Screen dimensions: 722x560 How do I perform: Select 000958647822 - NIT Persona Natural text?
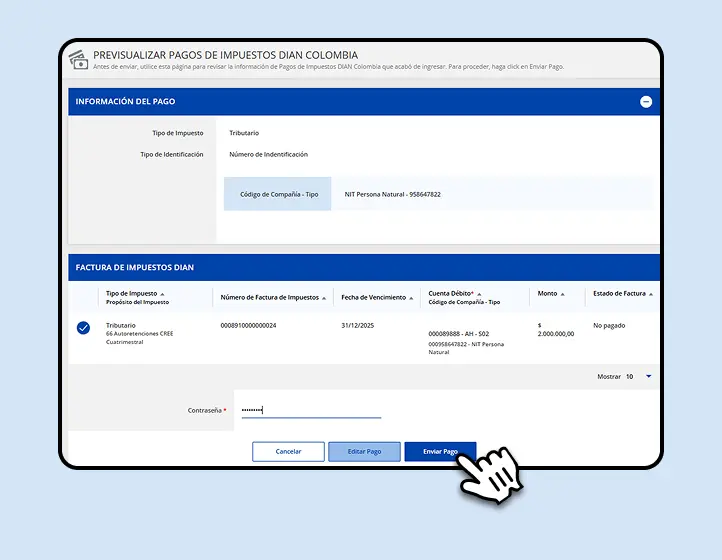tap(466, 348)
